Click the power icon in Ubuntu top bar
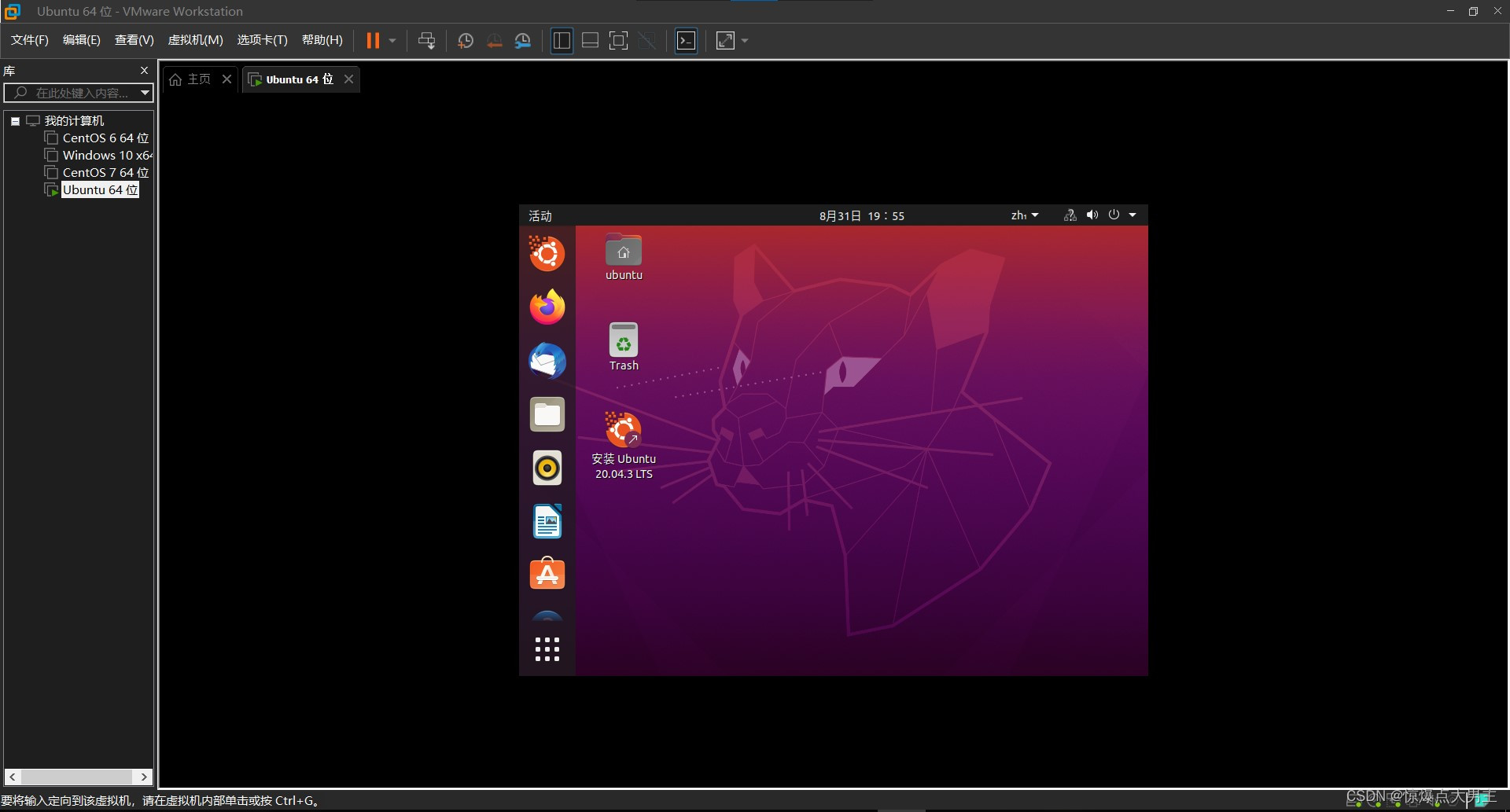 (x=1114, y=215)
